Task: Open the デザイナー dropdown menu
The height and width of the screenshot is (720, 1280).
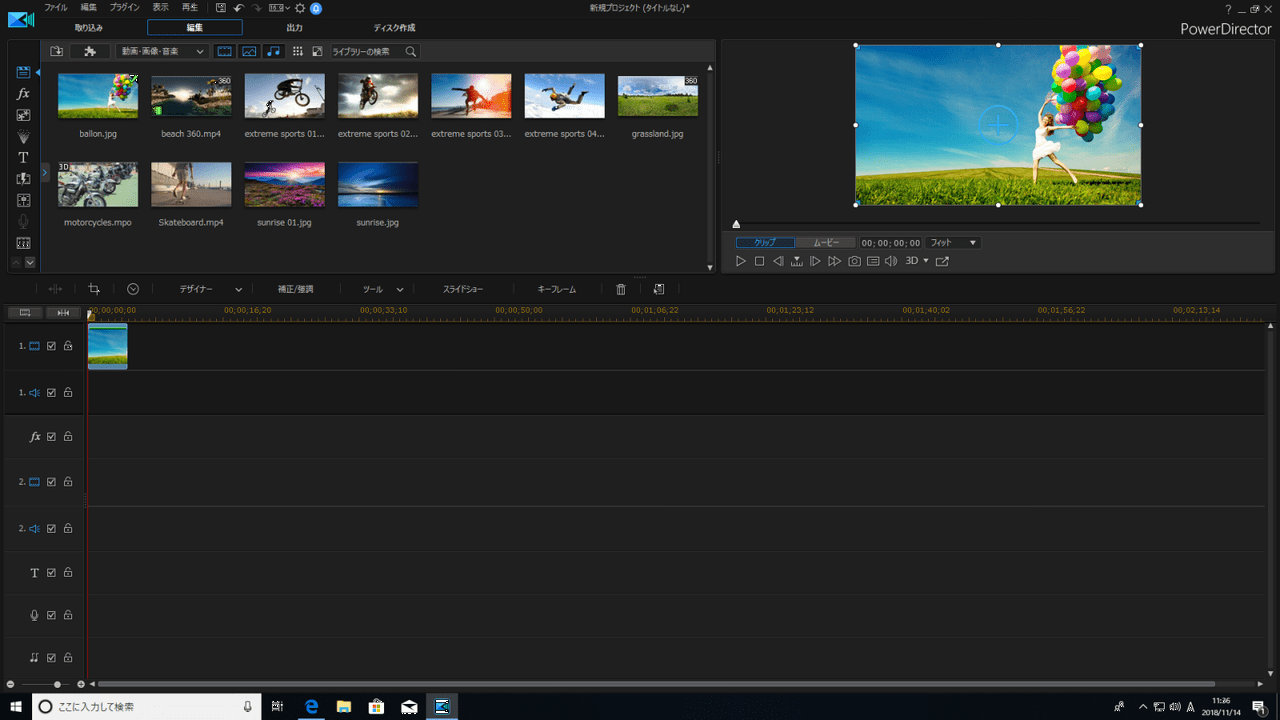Action: tap(210, 289)
